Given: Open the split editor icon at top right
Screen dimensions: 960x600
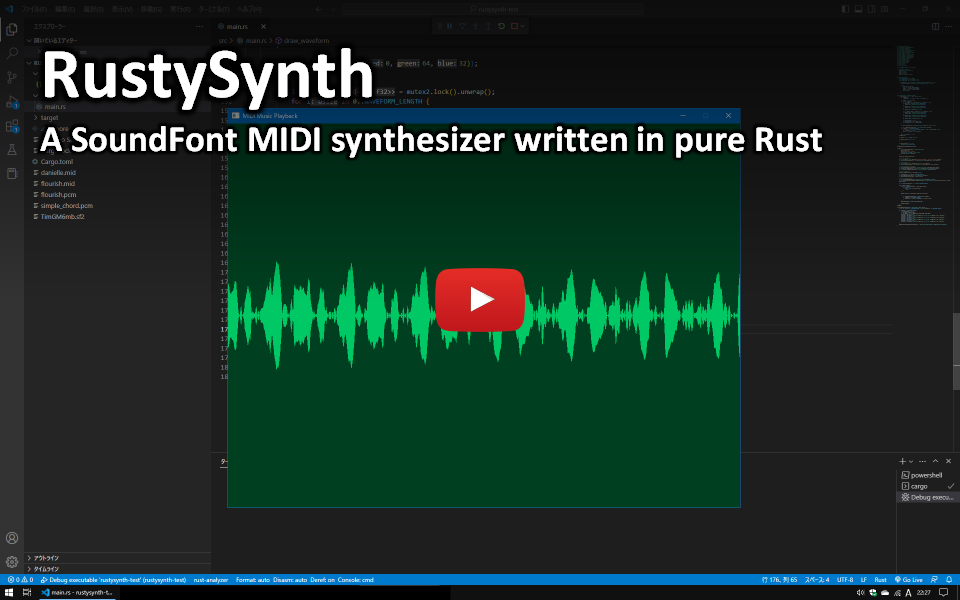Looking at the screenshot, I should [936, 26].
